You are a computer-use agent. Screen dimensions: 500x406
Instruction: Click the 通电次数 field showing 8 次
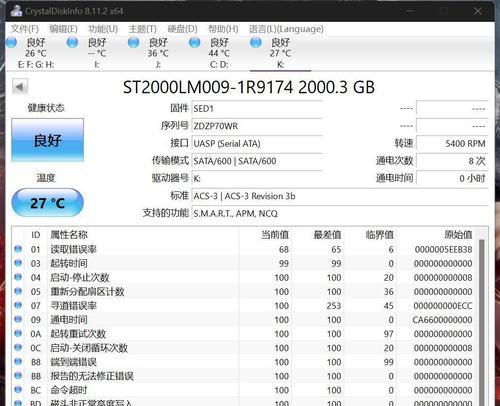pyautogui.click(x=452, y=161)
